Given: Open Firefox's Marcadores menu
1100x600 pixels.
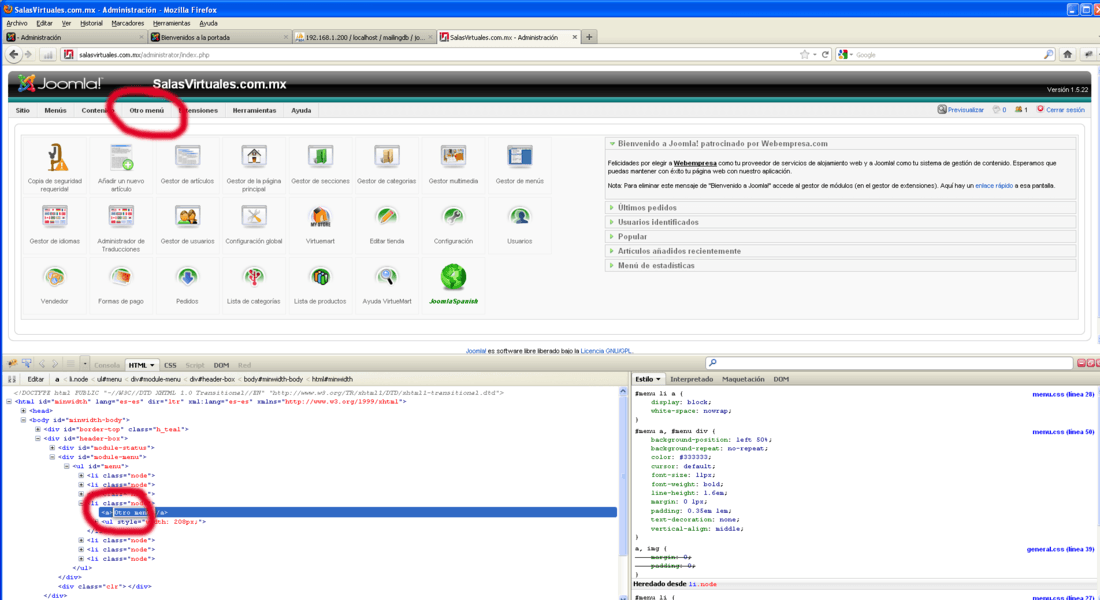Looking at the screenshot, I should (128, 23).
